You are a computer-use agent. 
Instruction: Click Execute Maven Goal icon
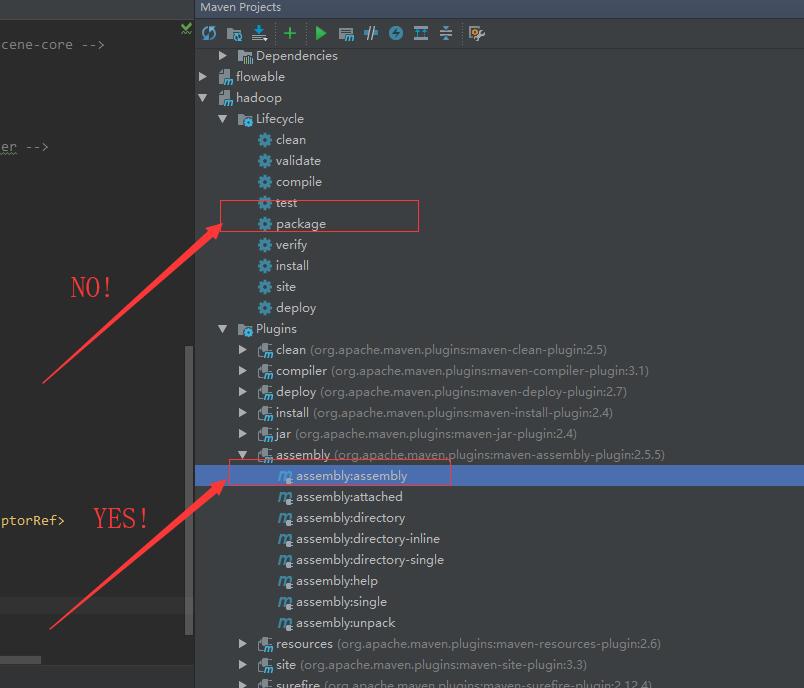tap(346, 34)
